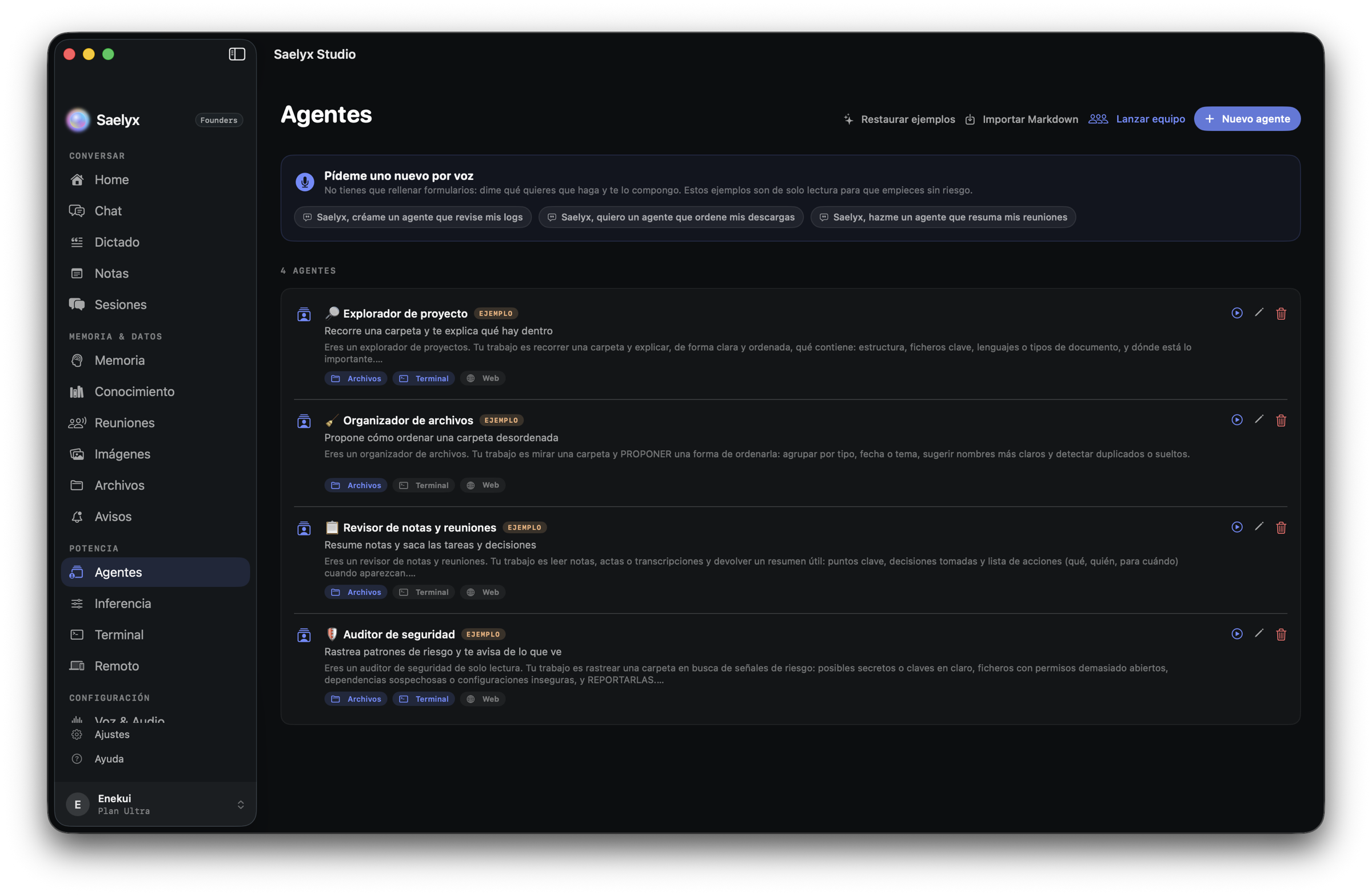Click the agent icon beside Organizador de archivos
Image resolution: width=1372 pixels, height=896 pixels.
(x=304, y=421)
